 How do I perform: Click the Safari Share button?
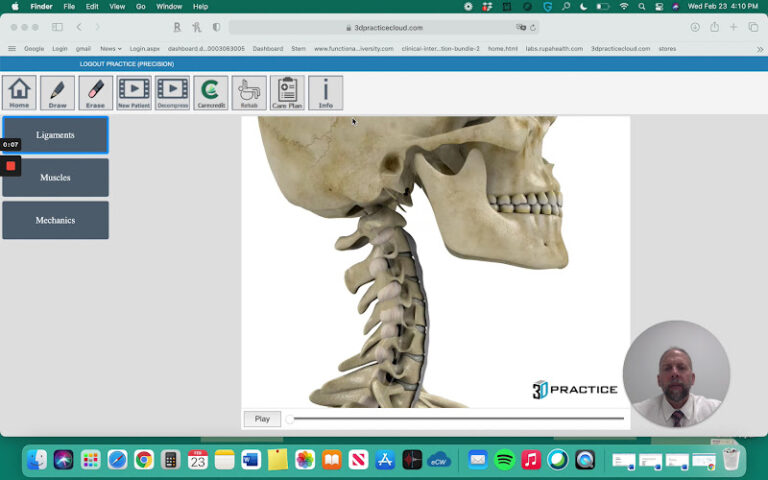pos(714,27)
